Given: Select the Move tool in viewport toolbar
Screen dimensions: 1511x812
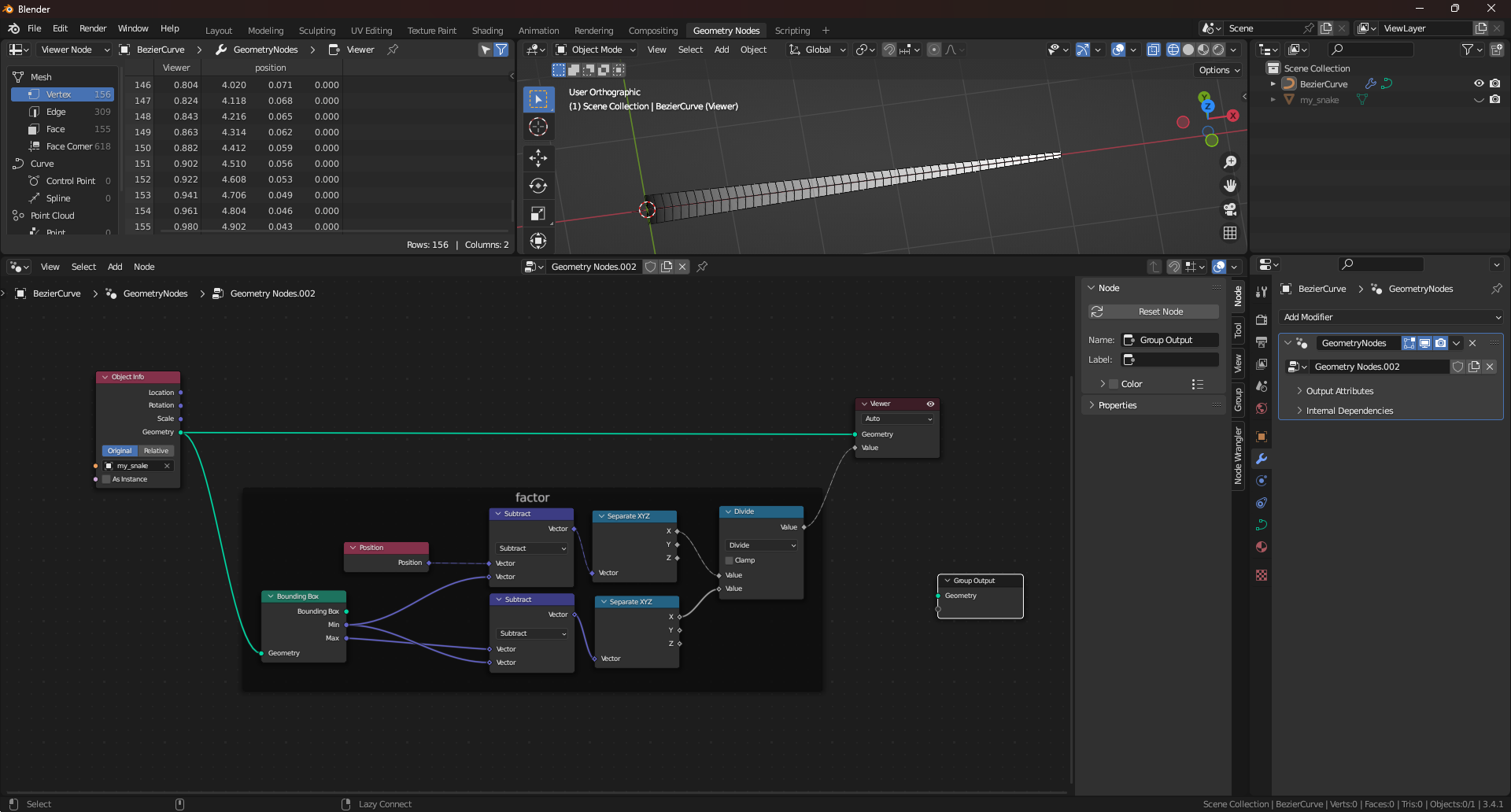Looking at the screenshot, I should 538,158.
